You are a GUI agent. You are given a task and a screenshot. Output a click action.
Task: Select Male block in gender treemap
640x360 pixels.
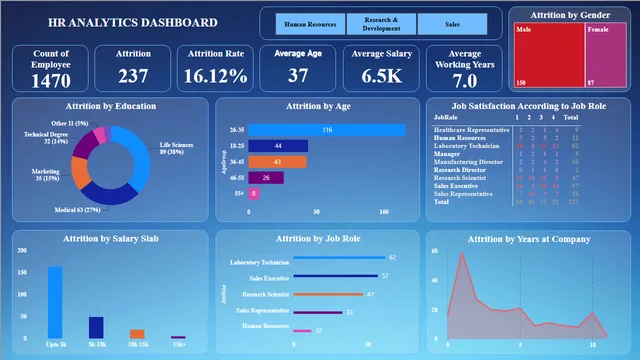click(549, 55)
